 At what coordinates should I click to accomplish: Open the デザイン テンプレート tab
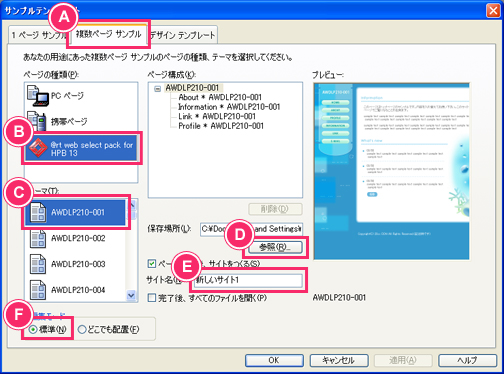183,35
